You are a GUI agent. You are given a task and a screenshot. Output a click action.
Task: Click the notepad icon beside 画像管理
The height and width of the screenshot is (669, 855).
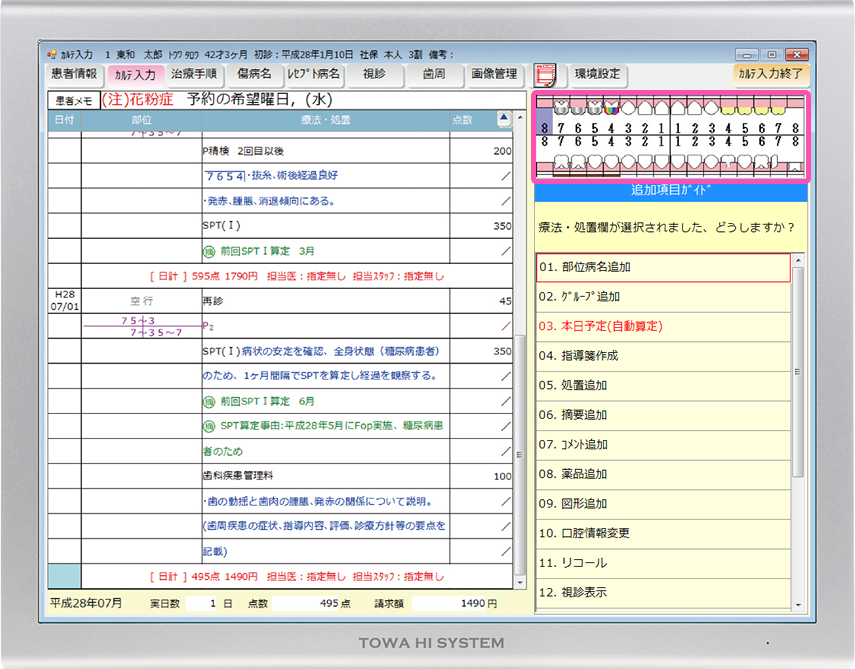click(x=545, y=75)
